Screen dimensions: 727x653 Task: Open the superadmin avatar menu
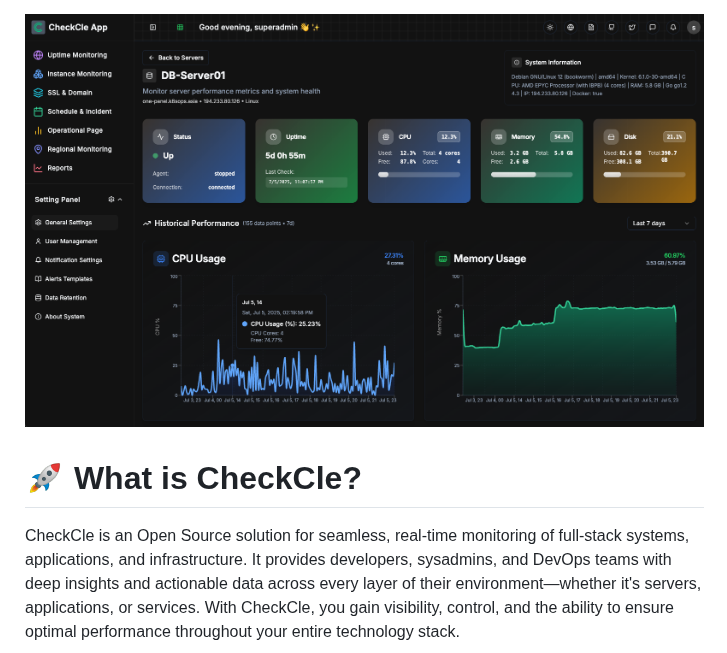[694, 28]
